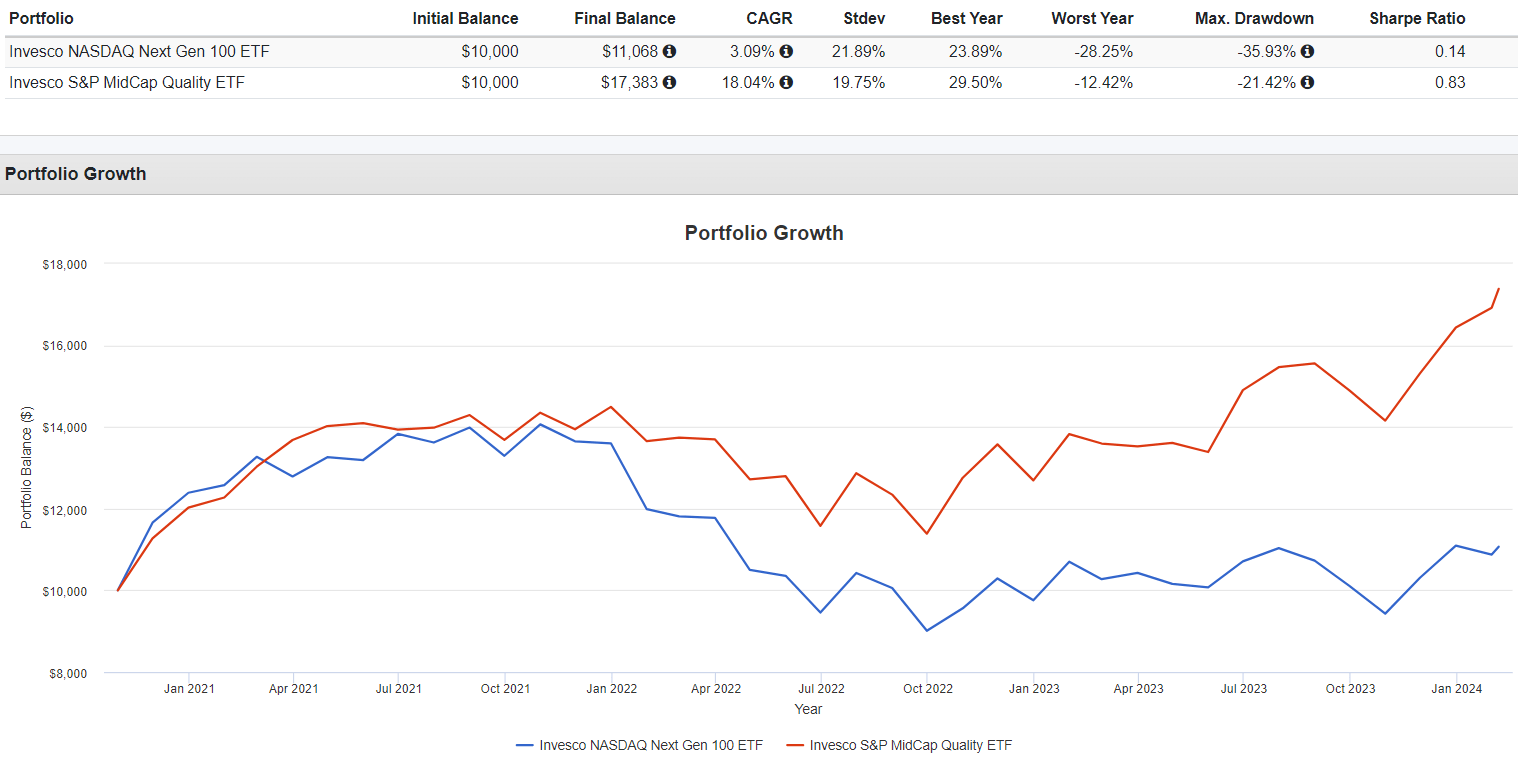This screenshot has width=1518, height=761.
Task: Click the Jan 2022 x-axis label
Action: 611,689
